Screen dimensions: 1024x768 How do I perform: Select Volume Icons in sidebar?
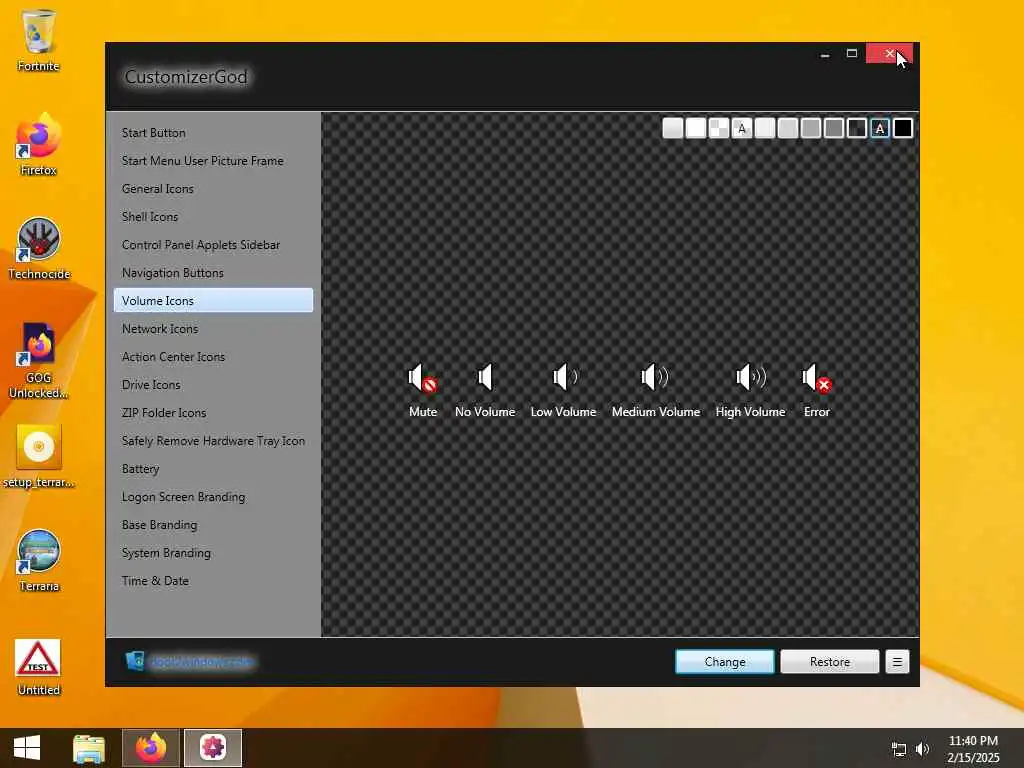click(213, 300)
